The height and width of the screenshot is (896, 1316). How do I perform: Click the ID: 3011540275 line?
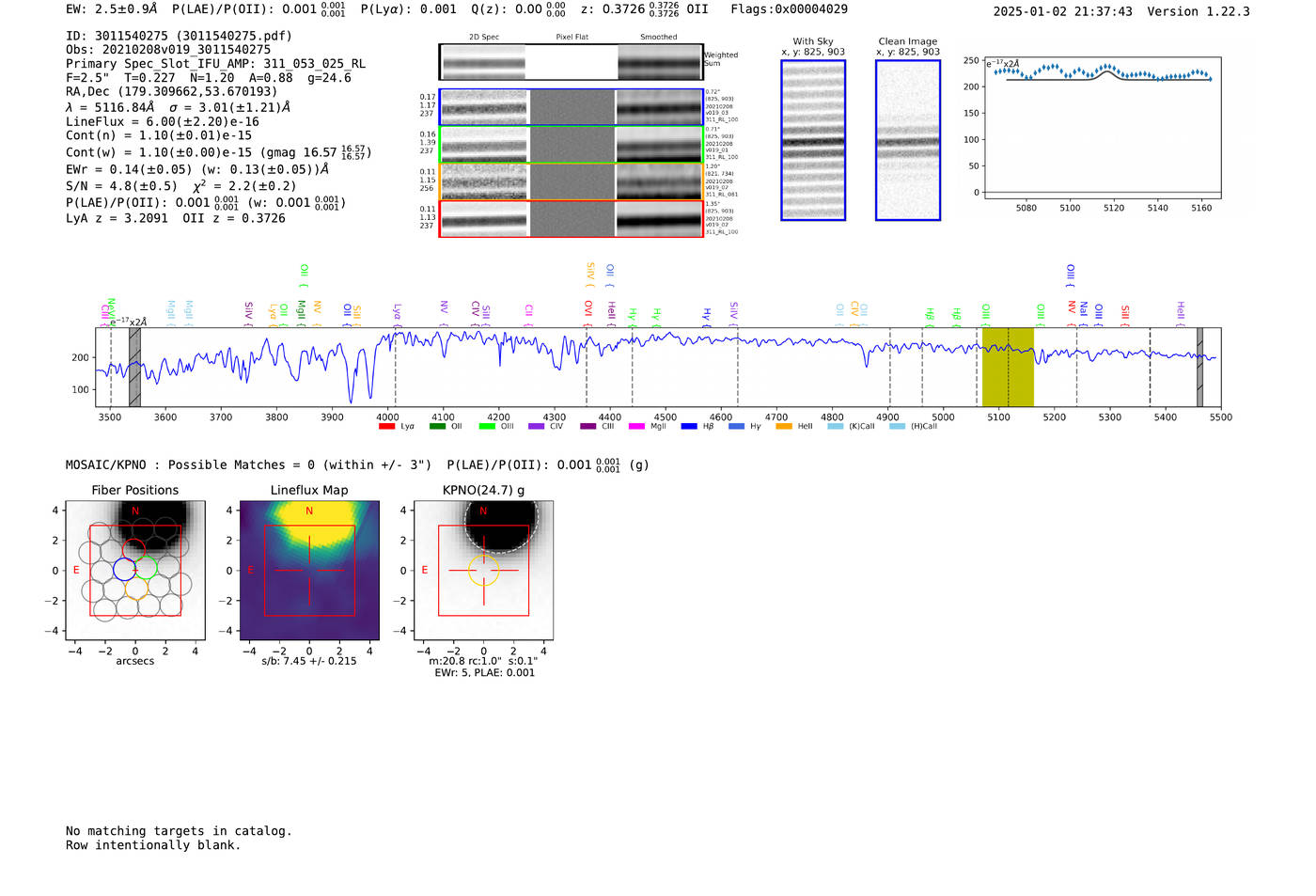[179, 36]
